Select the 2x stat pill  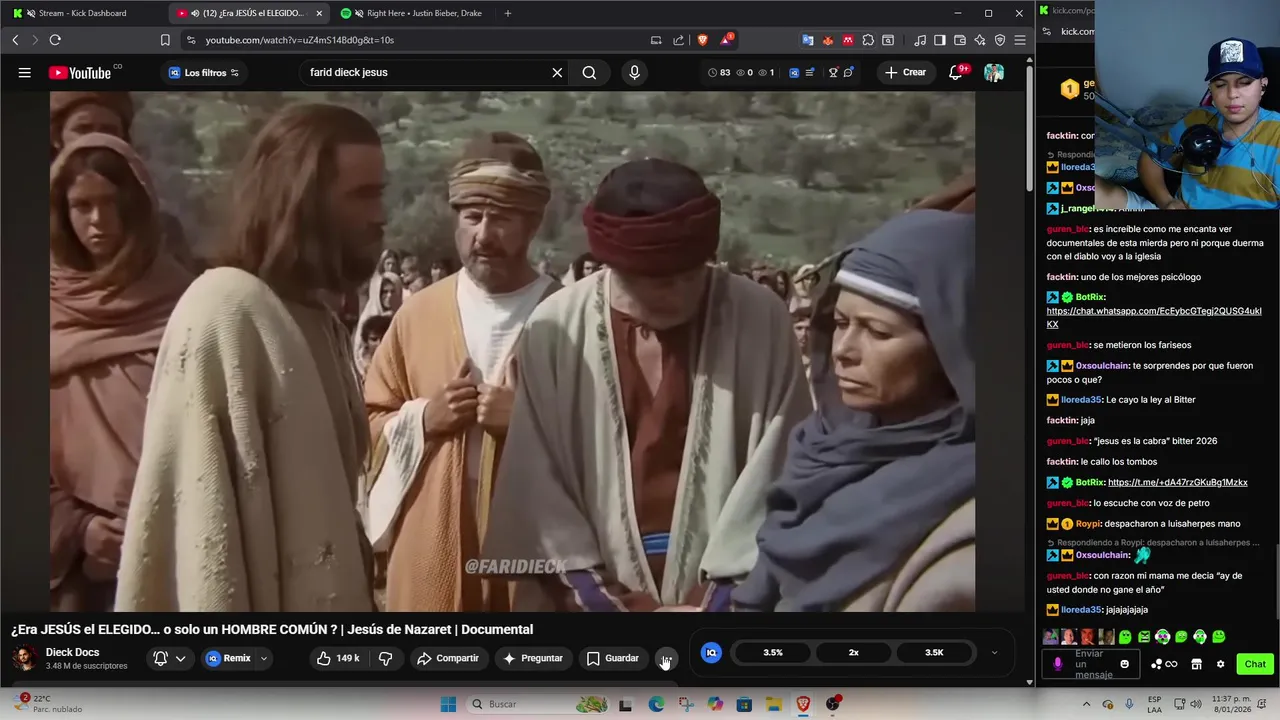[853, 652]
